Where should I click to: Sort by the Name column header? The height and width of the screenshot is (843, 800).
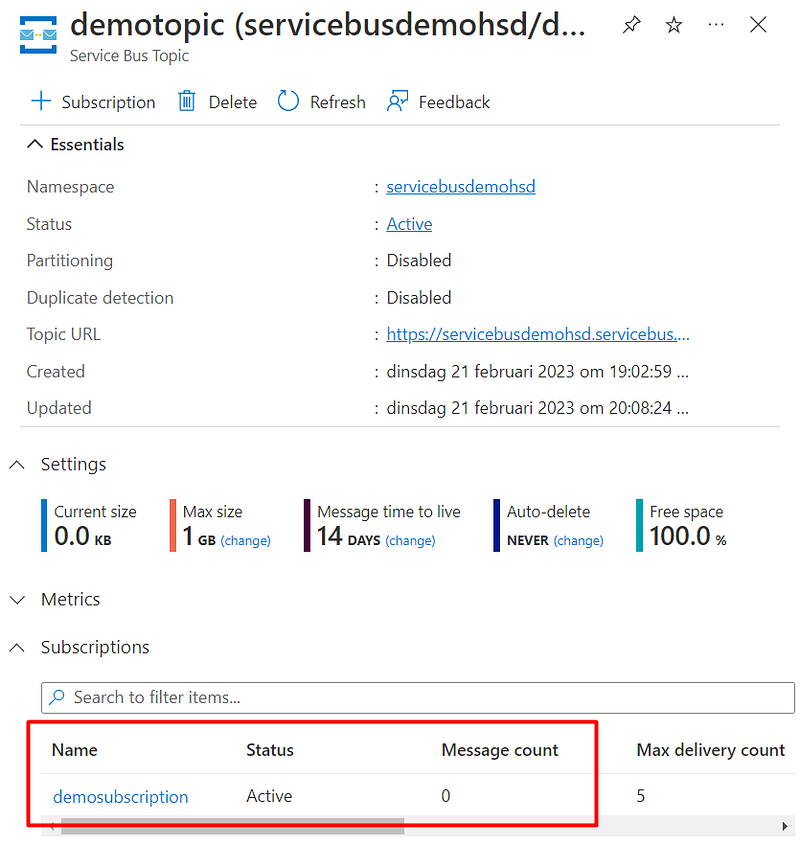(75, 750)
